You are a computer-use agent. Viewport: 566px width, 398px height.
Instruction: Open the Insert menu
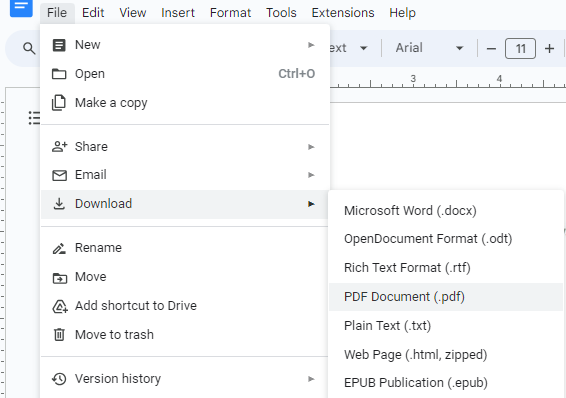pos(178,13)
